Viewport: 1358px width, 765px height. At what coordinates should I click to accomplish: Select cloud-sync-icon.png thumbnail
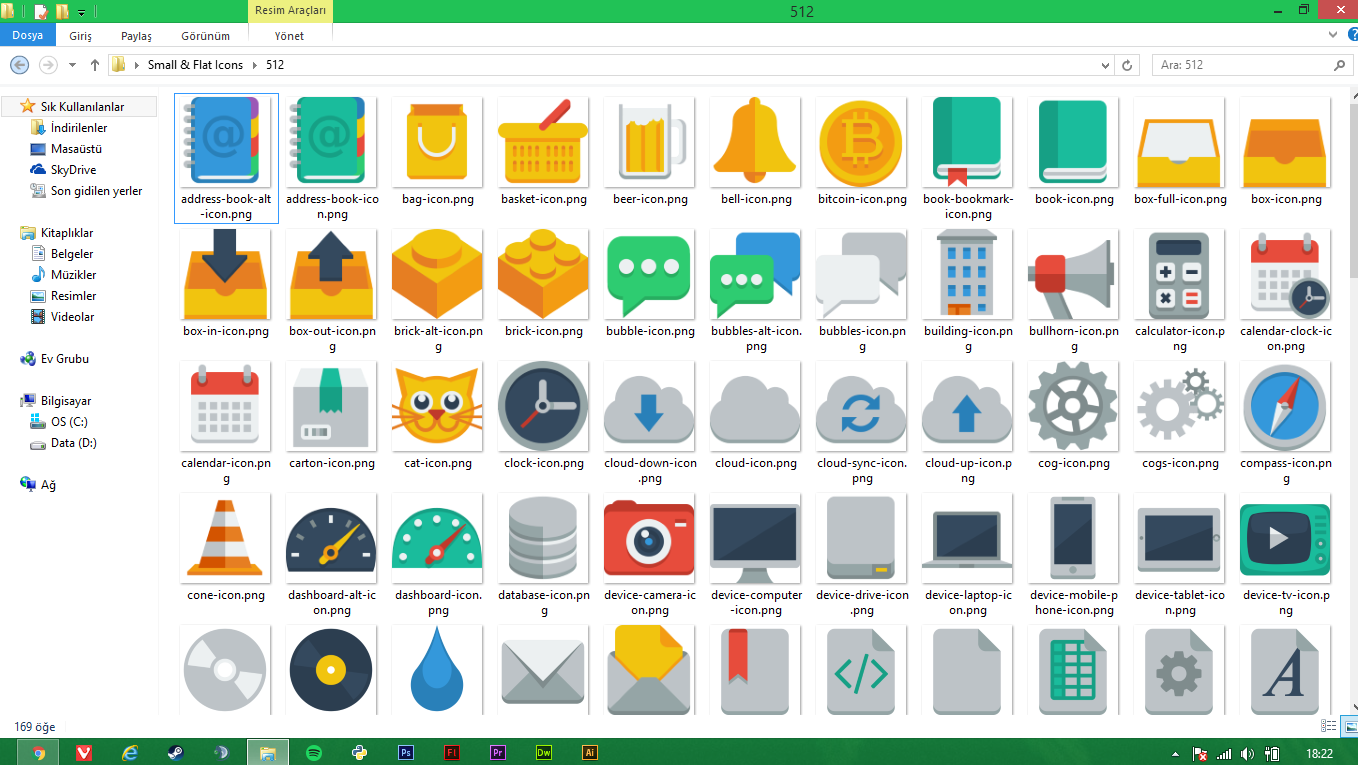862,407
